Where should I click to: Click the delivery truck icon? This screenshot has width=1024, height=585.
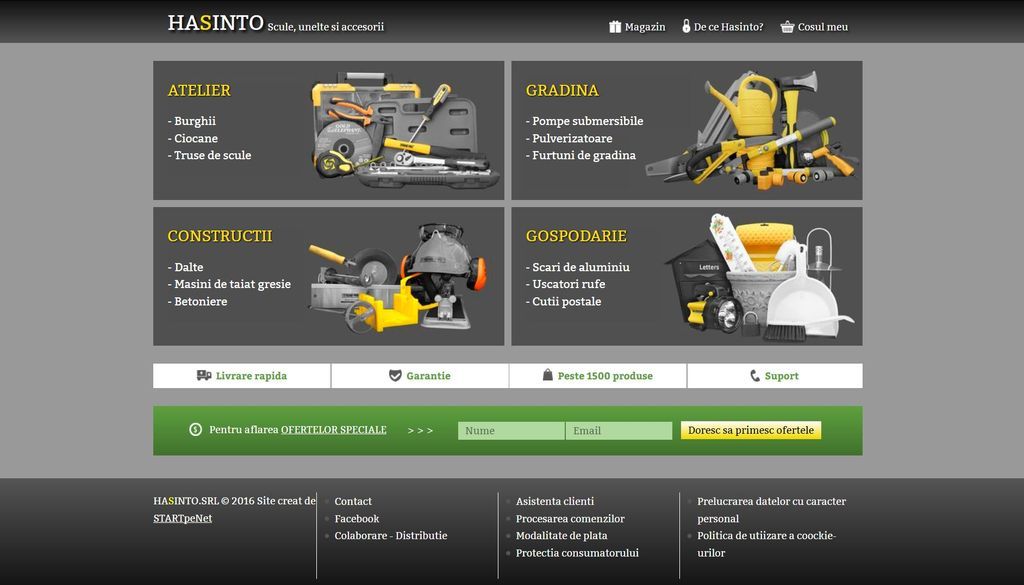coord(204,376)
